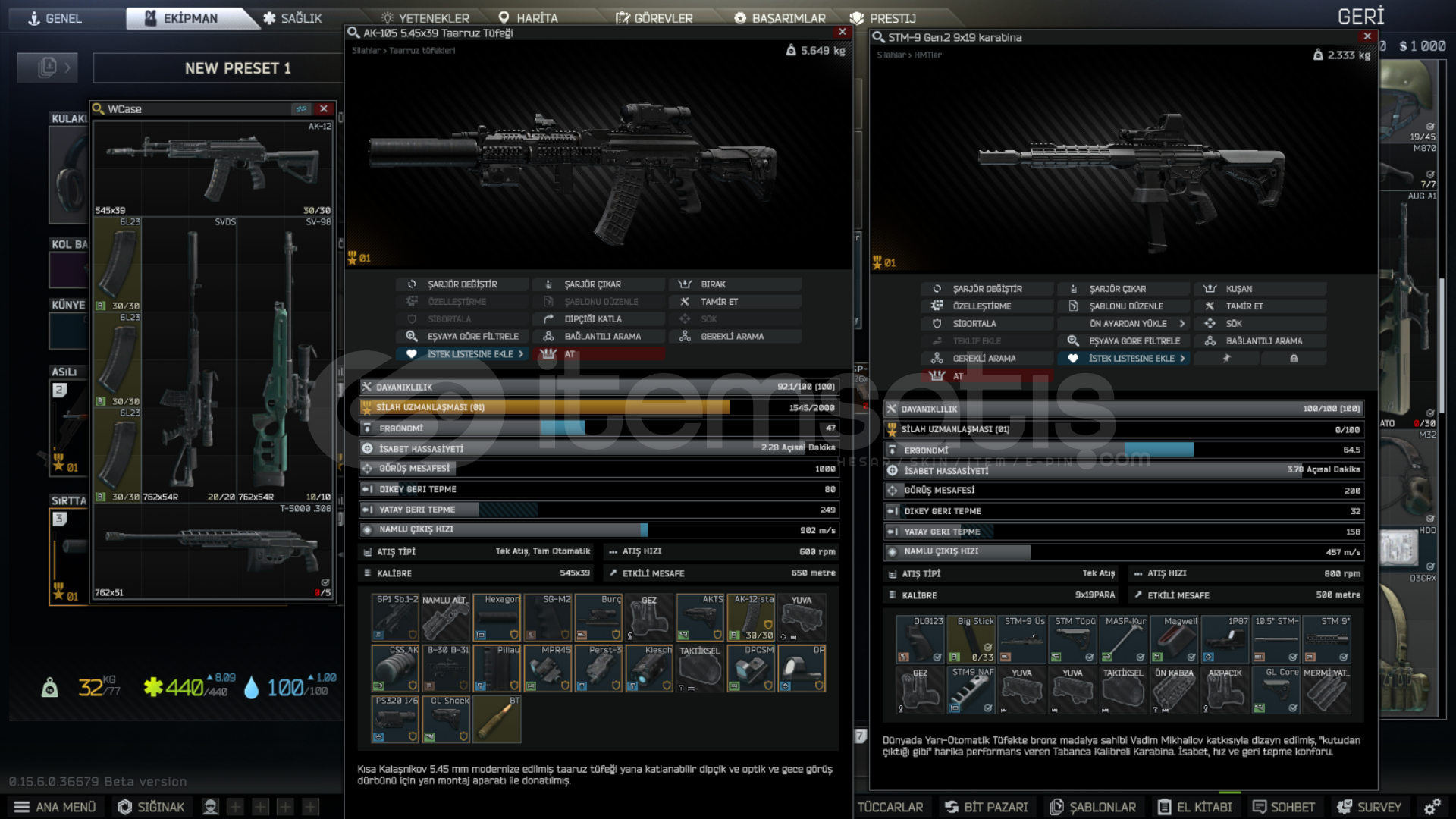The width and height of the screenshot is (1456, 819).
Task: Open SIĞINAK in bottom bar
Action: 151,807
